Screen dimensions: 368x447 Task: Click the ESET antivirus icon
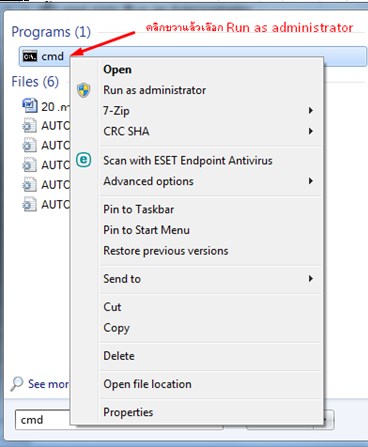pos(83,160)
